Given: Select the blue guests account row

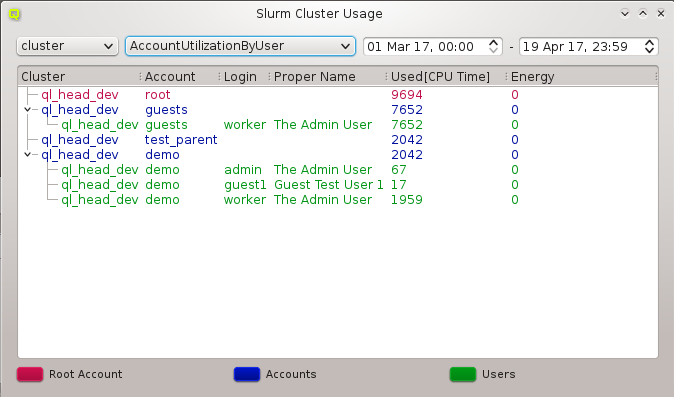Looking at the screenshot, I should (x=338, y=110).
